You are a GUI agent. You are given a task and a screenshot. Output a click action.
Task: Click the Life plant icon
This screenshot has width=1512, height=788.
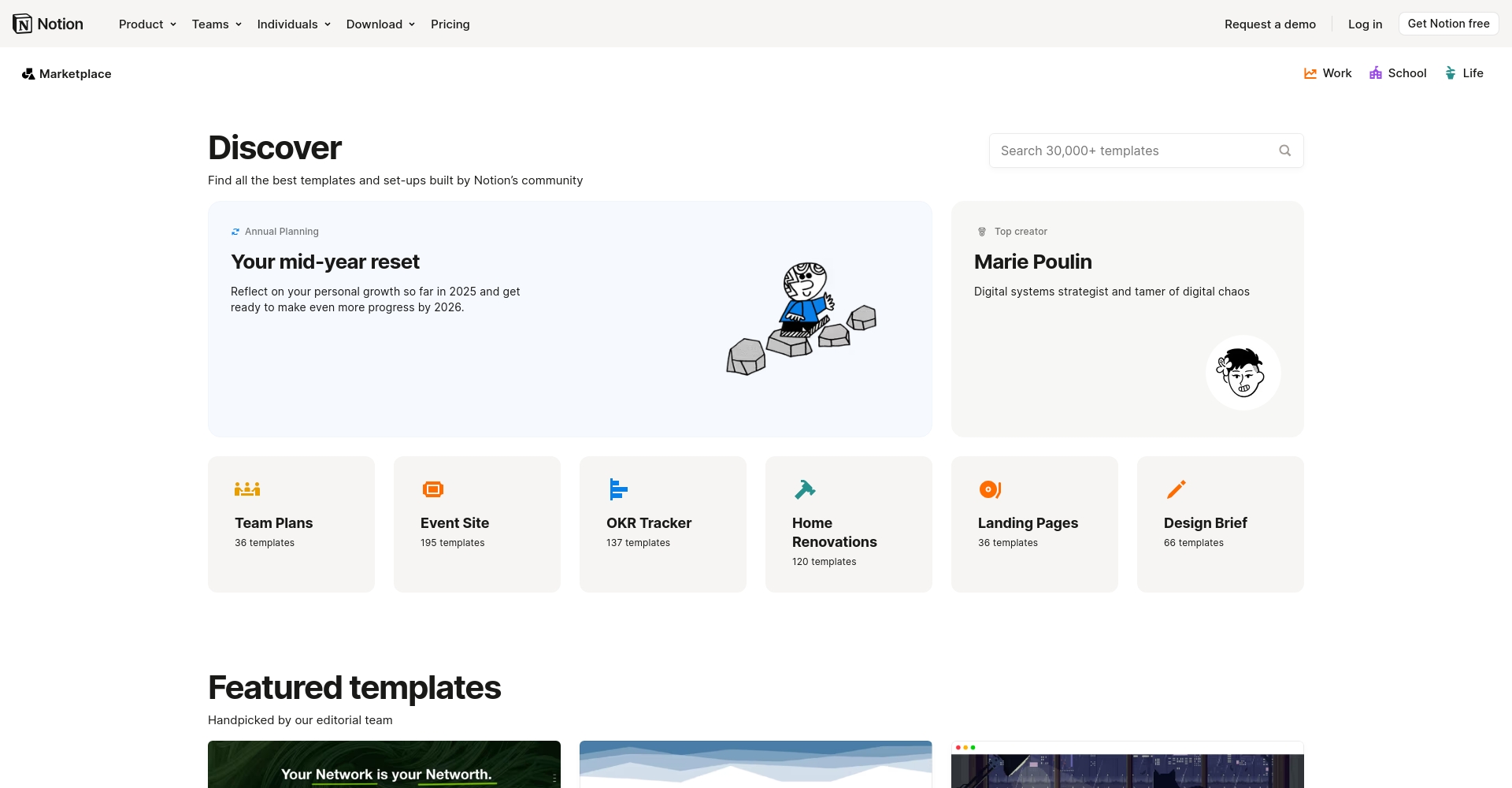pyautogui.click(x=1451, y=73)
